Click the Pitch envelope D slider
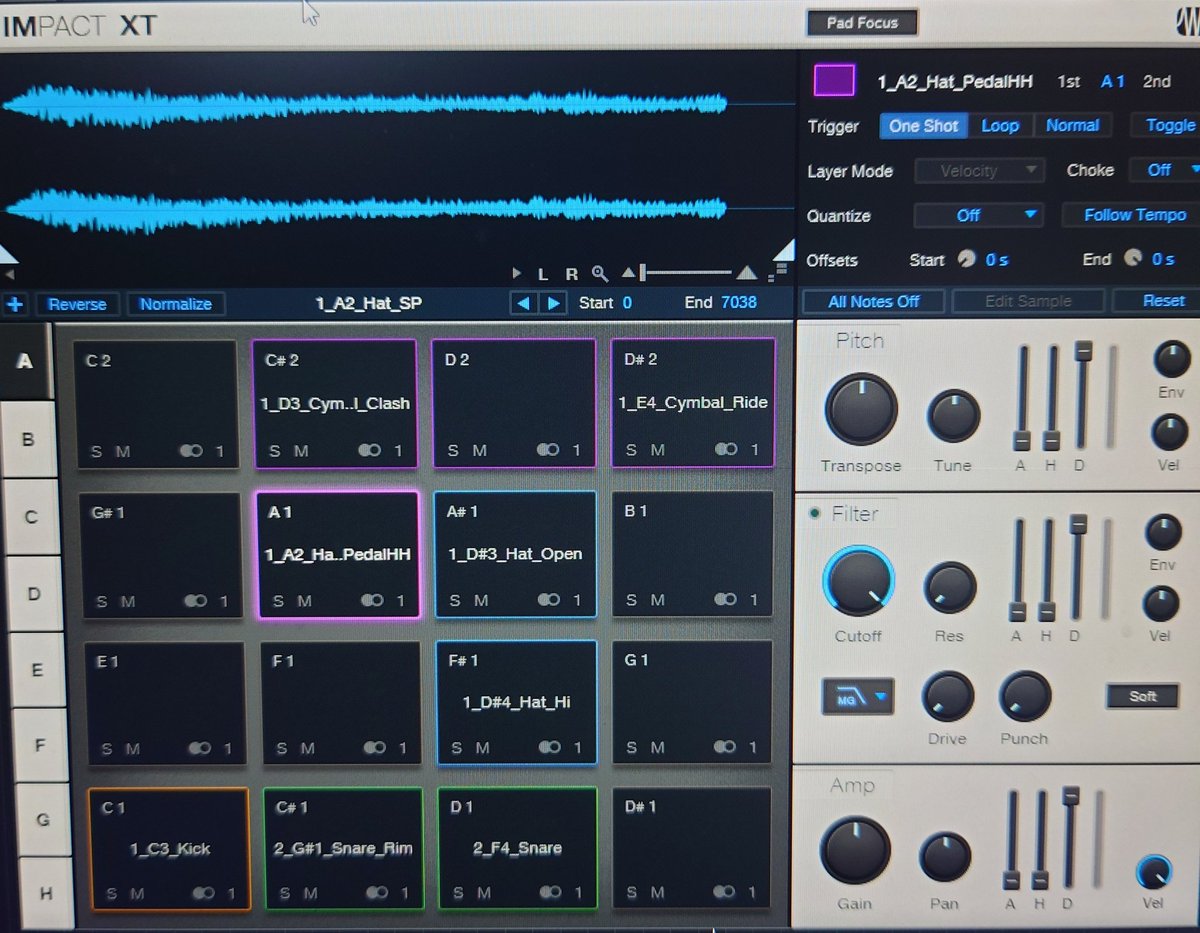This screenshot has height=933, width=1200. pos(1082,395)
